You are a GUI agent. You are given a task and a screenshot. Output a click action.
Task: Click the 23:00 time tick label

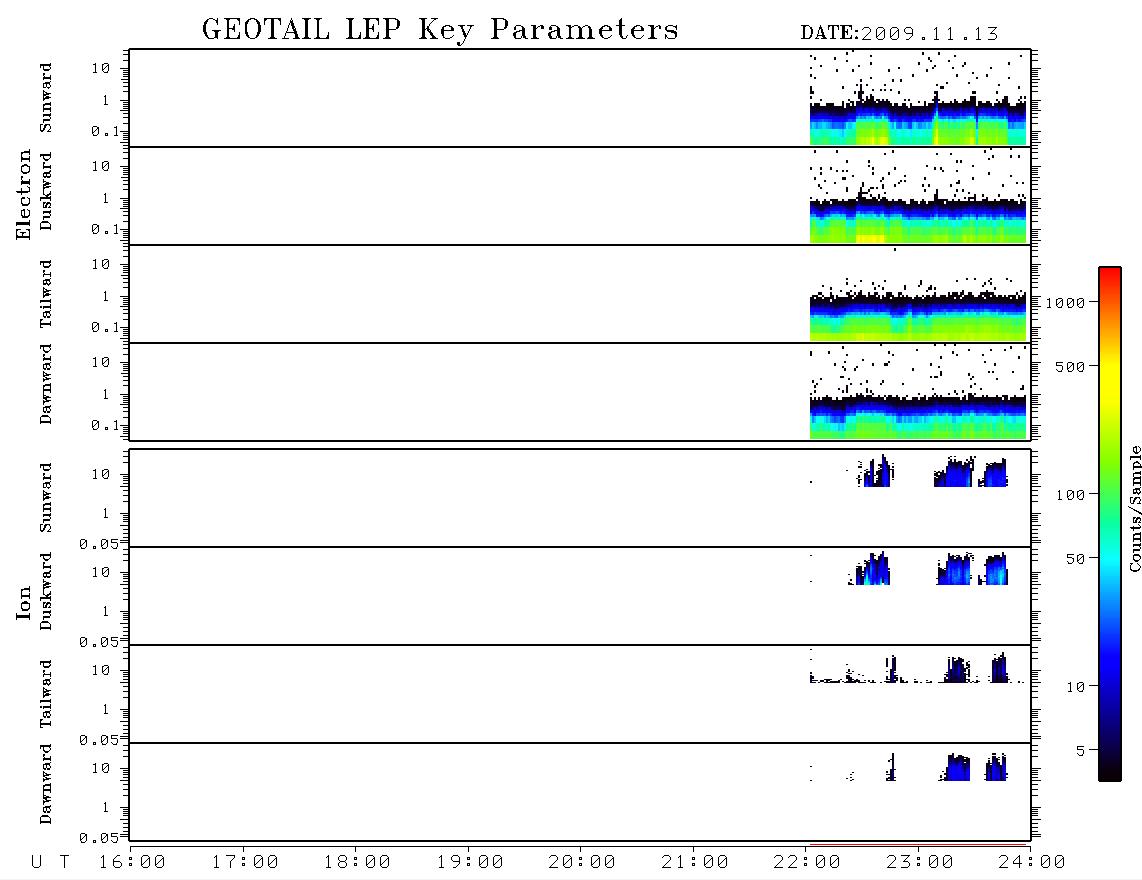[921, 862]
